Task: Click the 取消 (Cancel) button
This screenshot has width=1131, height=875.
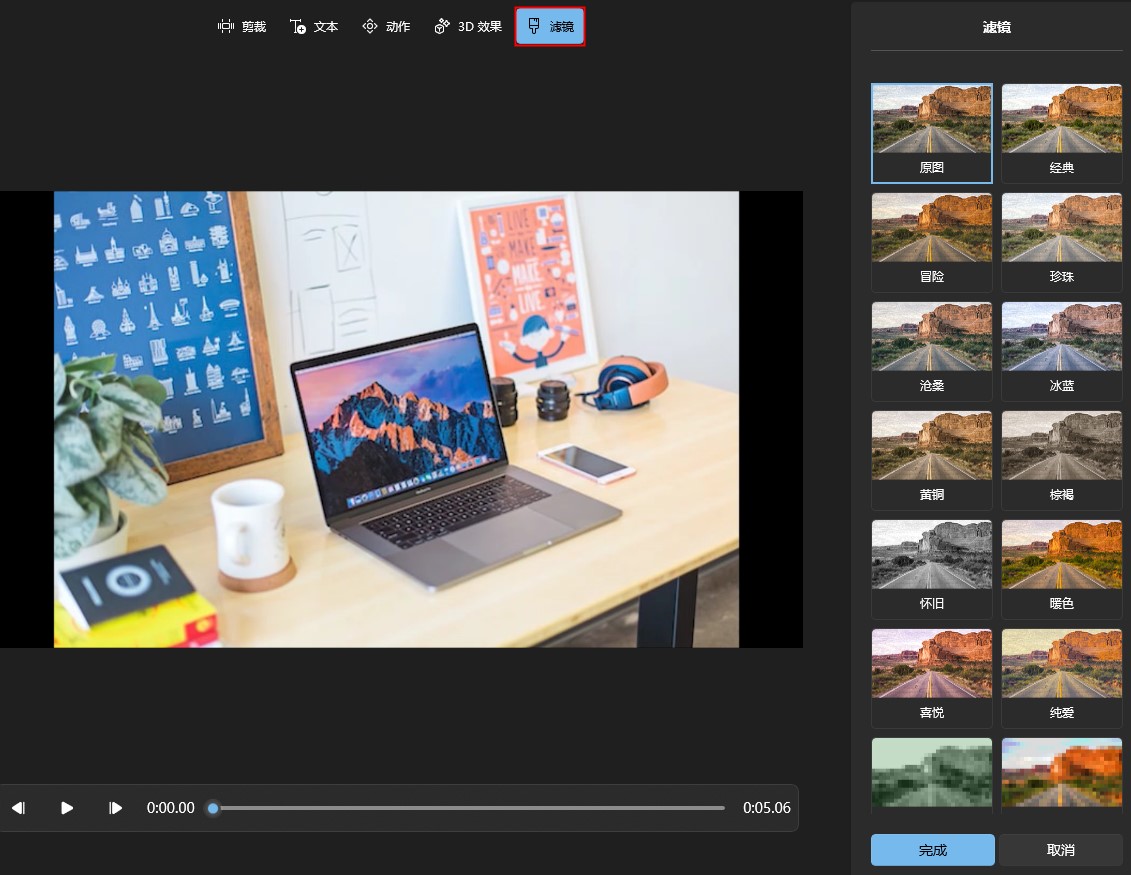Action: (x=1060, y=850)
